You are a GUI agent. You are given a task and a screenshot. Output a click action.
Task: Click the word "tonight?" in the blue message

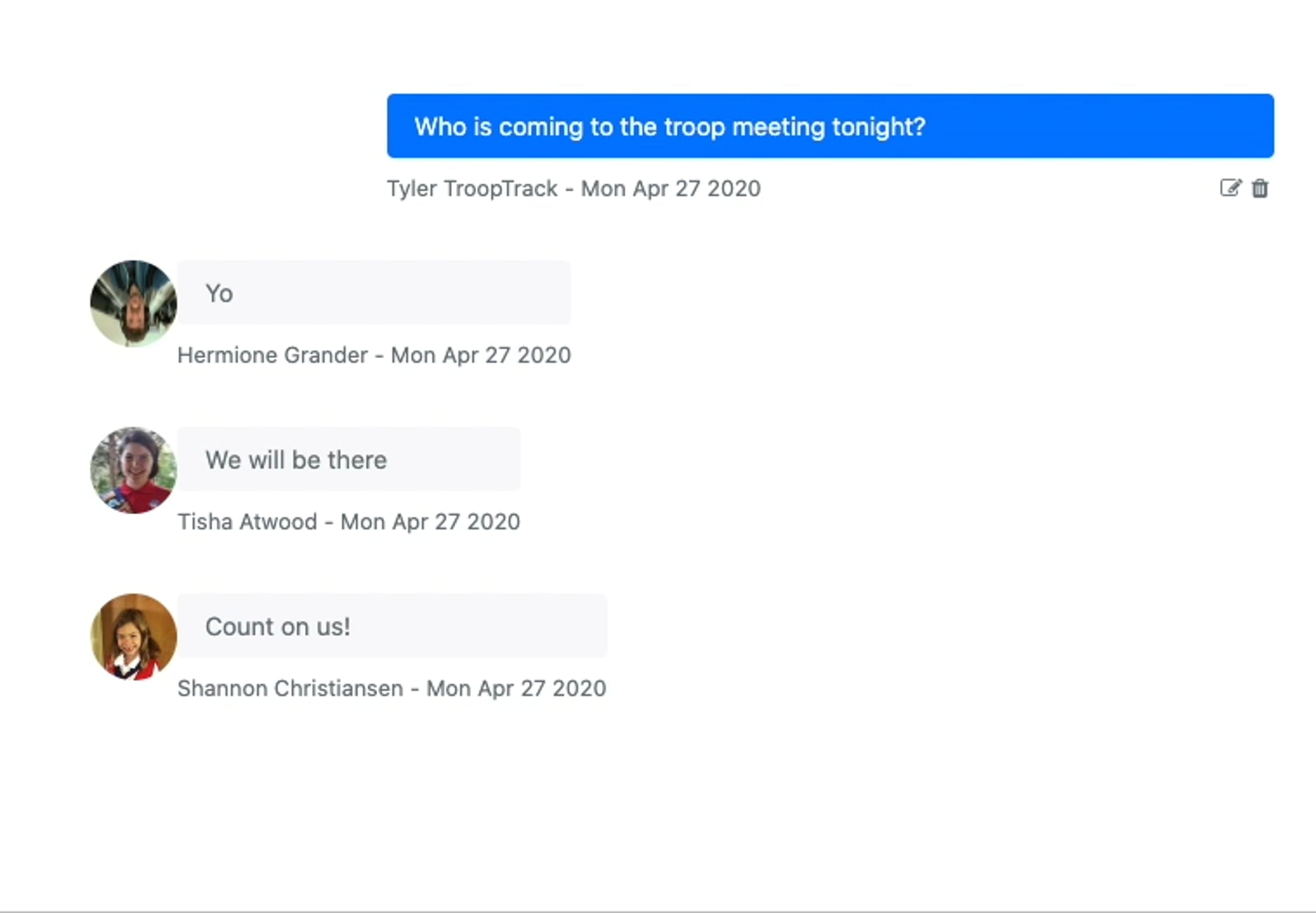click(878, 127)
